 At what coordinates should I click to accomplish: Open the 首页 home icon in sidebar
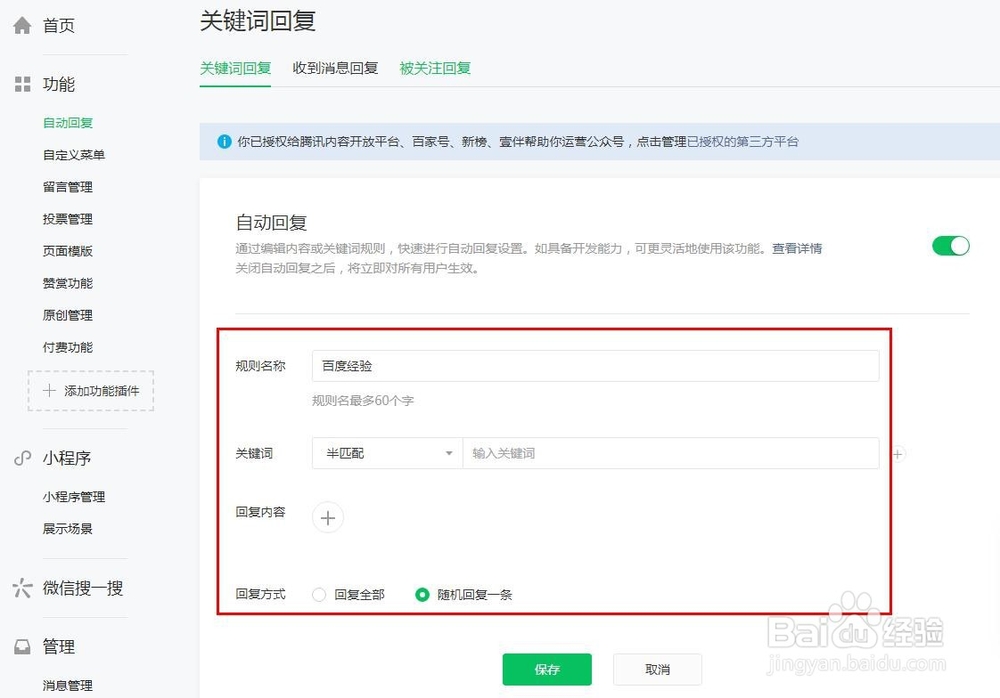coord(22,24)
